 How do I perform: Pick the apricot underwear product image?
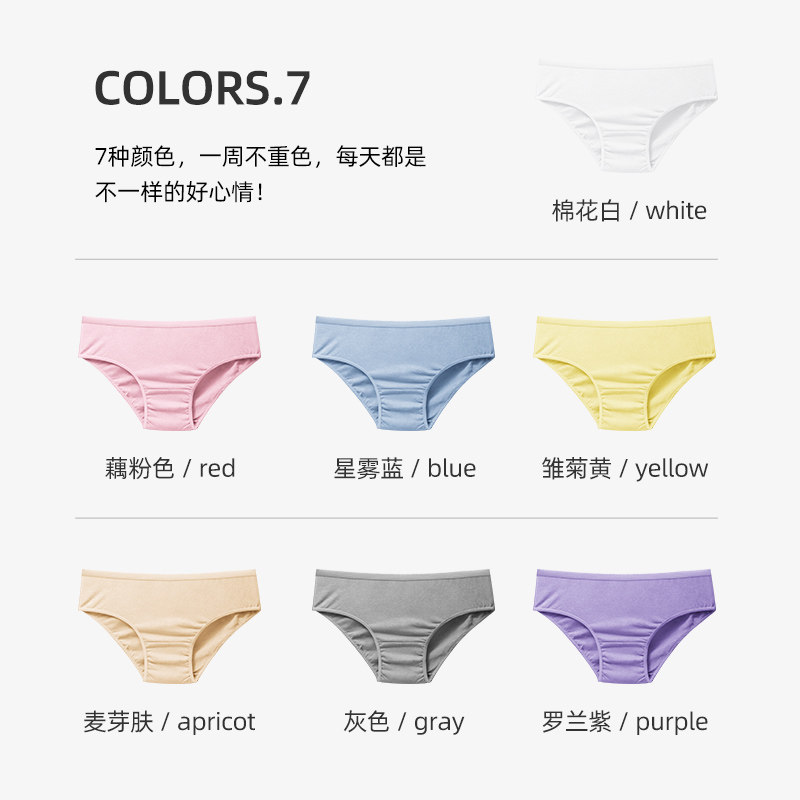169,626
